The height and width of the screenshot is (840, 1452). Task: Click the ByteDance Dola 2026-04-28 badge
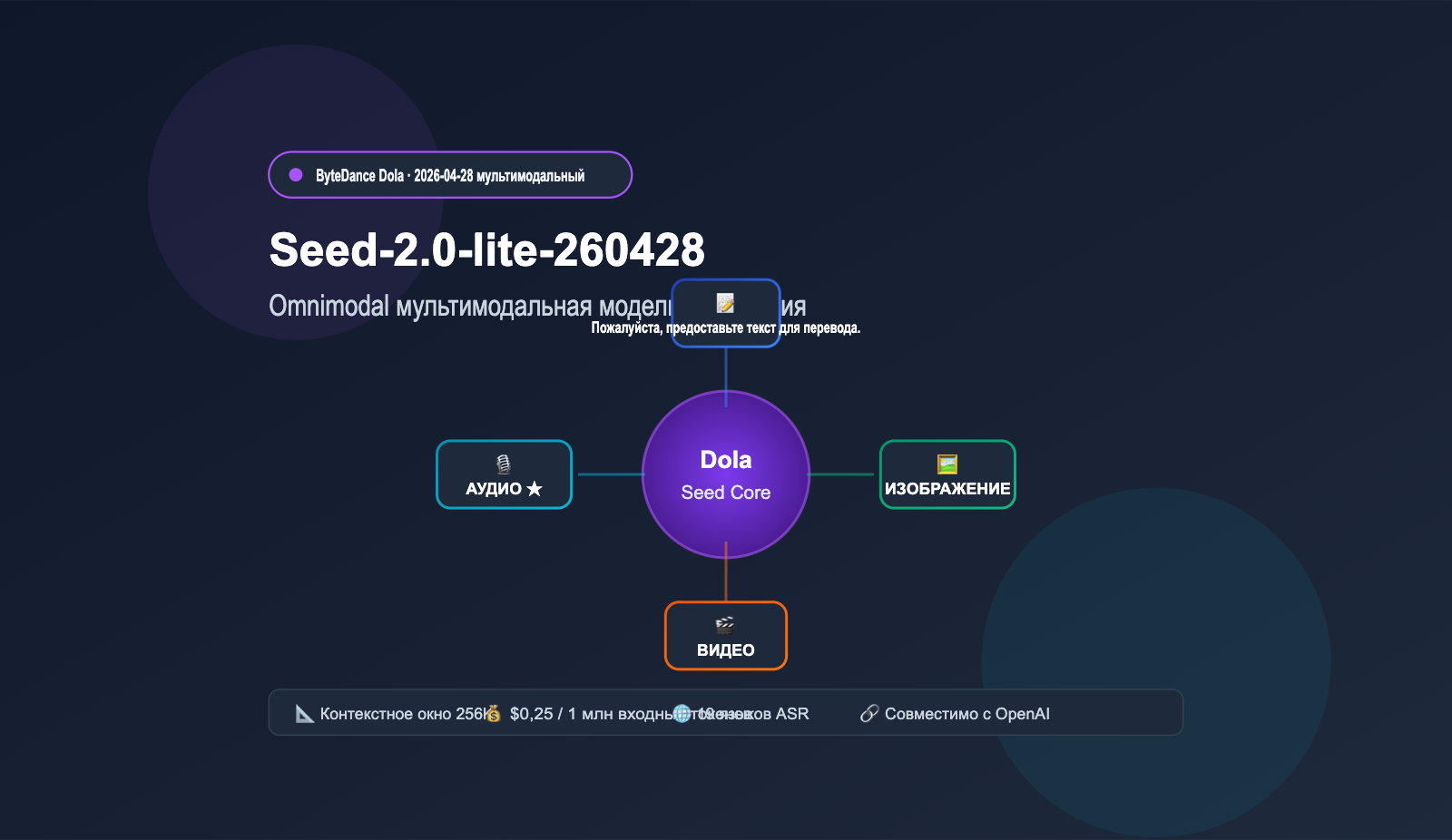coord(450,175)
